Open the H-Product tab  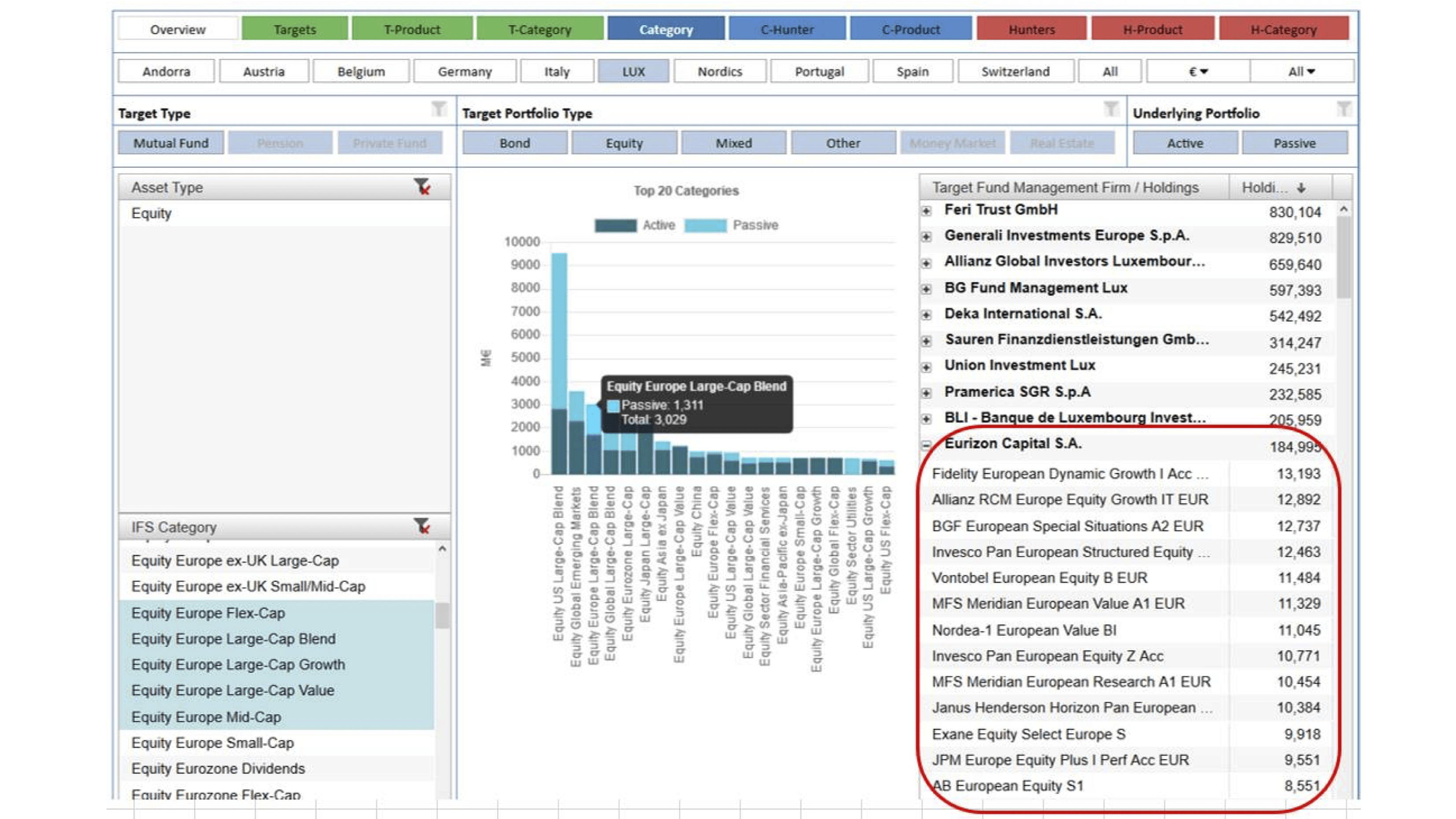1153,29
